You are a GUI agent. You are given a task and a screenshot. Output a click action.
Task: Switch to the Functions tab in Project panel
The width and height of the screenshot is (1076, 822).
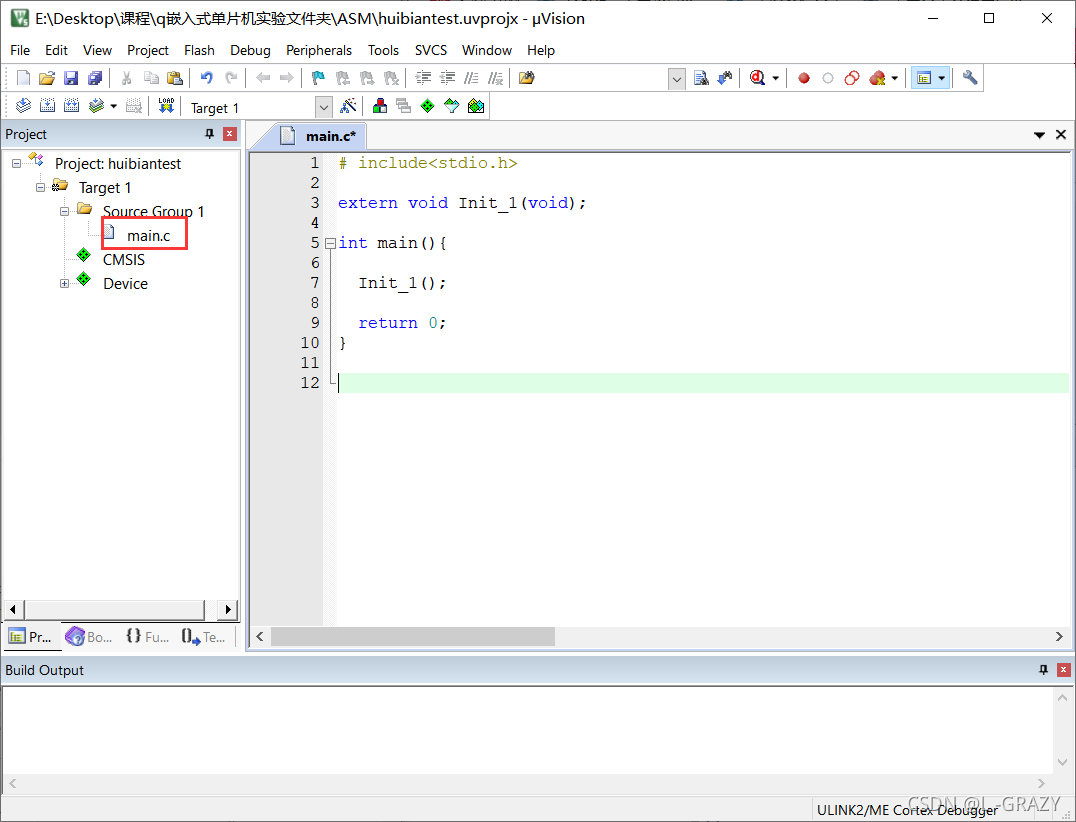(x=148, y=637)
